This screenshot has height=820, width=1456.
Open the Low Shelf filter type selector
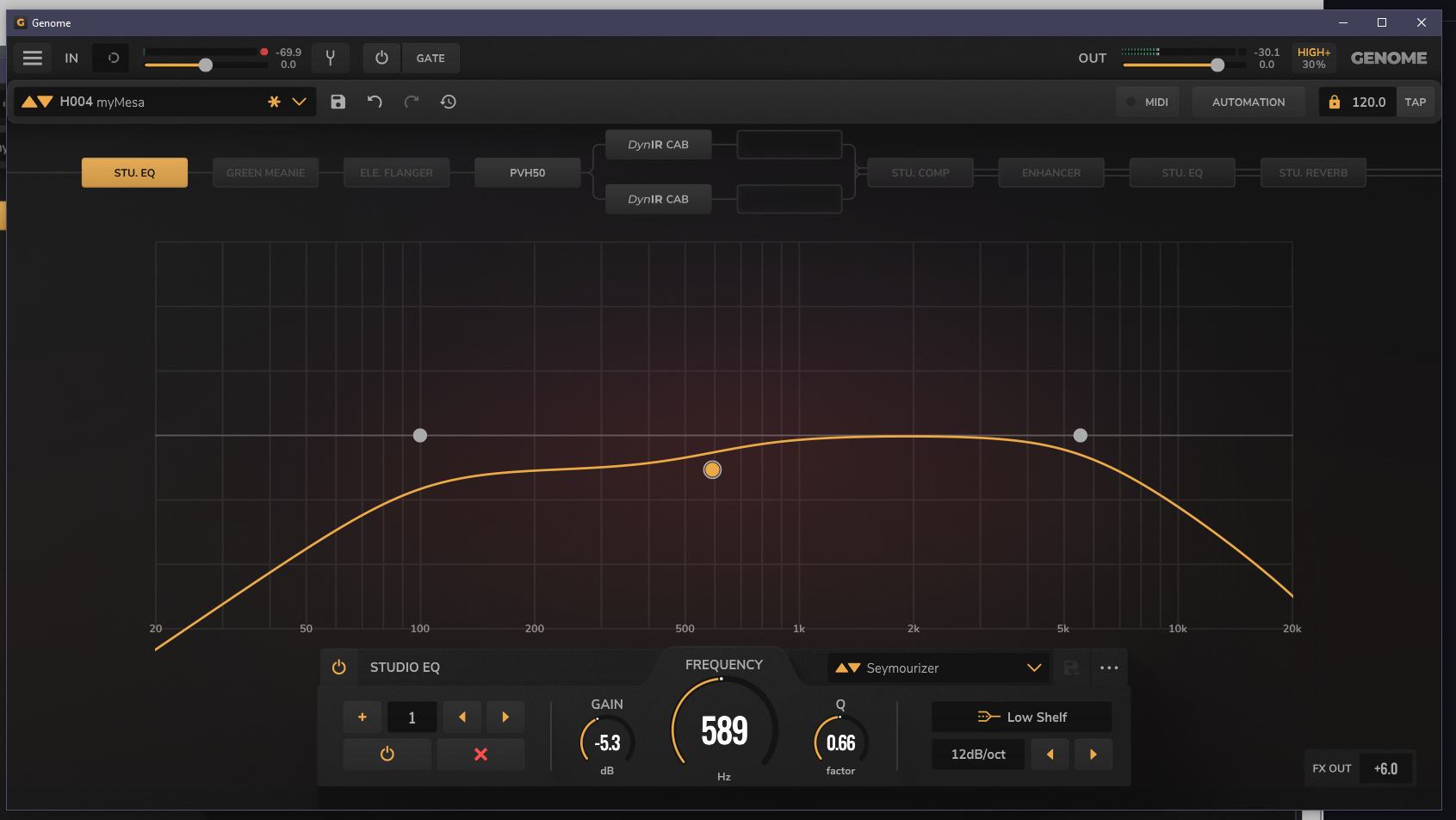pos(1021,717)
